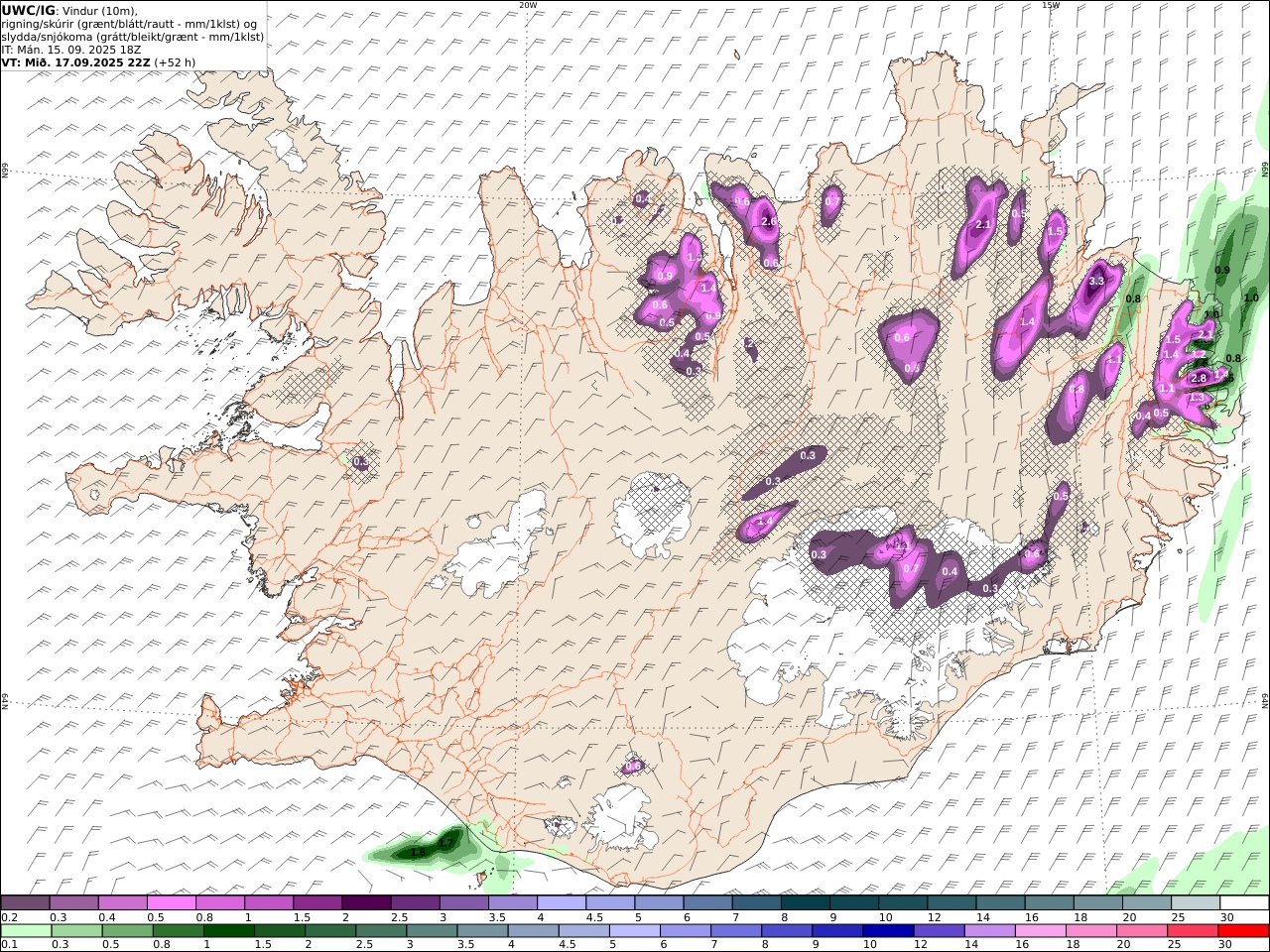This screenshot has width=1270, height=952.
Task: Click the grey-purple 0.2–0.3 snowfall legend swatch
Action: (x=25, y=903)
